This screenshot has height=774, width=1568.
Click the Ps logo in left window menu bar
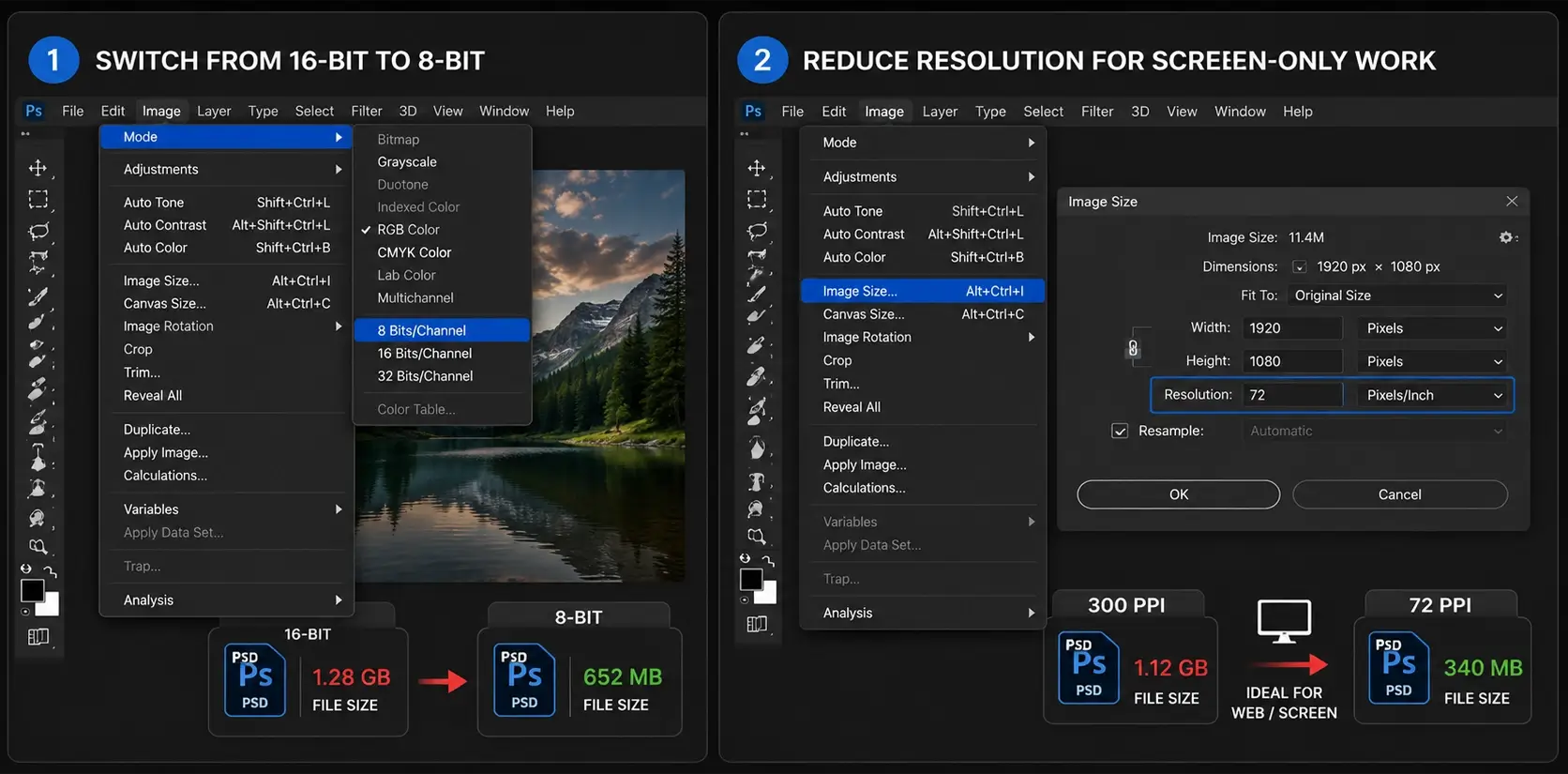(34, 111)
